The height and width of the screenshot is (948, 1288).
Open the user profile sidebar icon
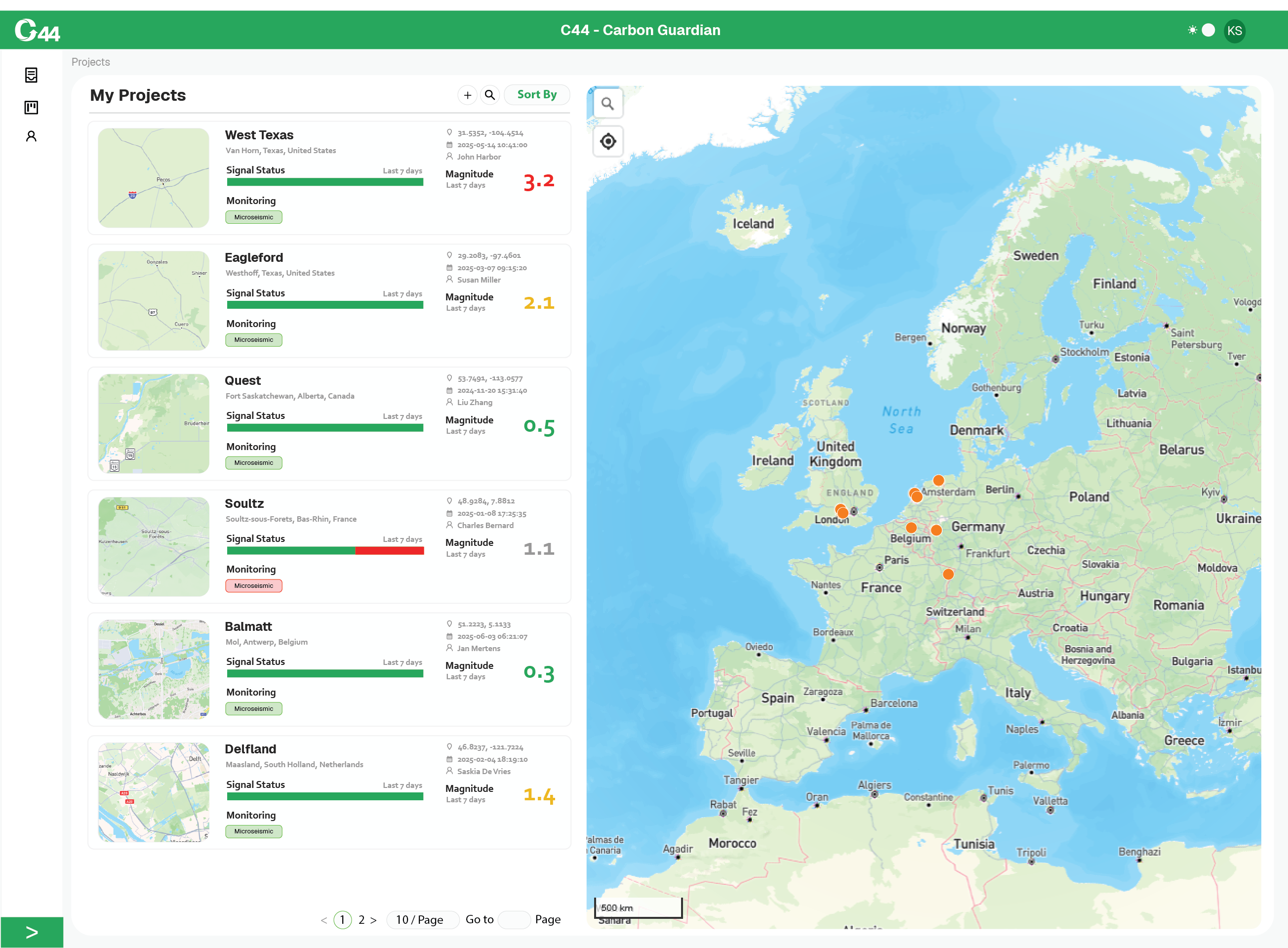tap(31, 136)
